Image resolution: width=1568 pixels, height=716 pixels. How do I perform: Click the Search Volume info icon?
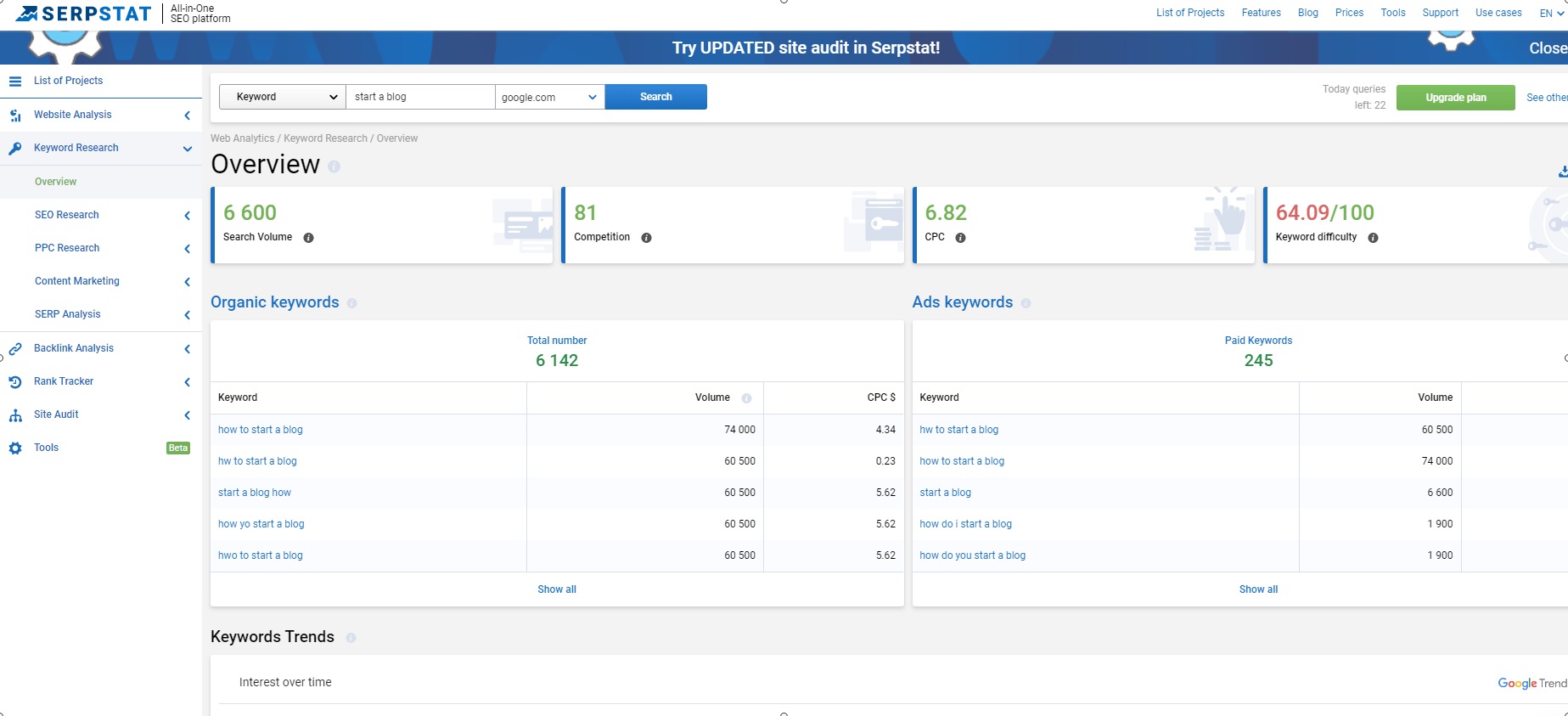308,238
